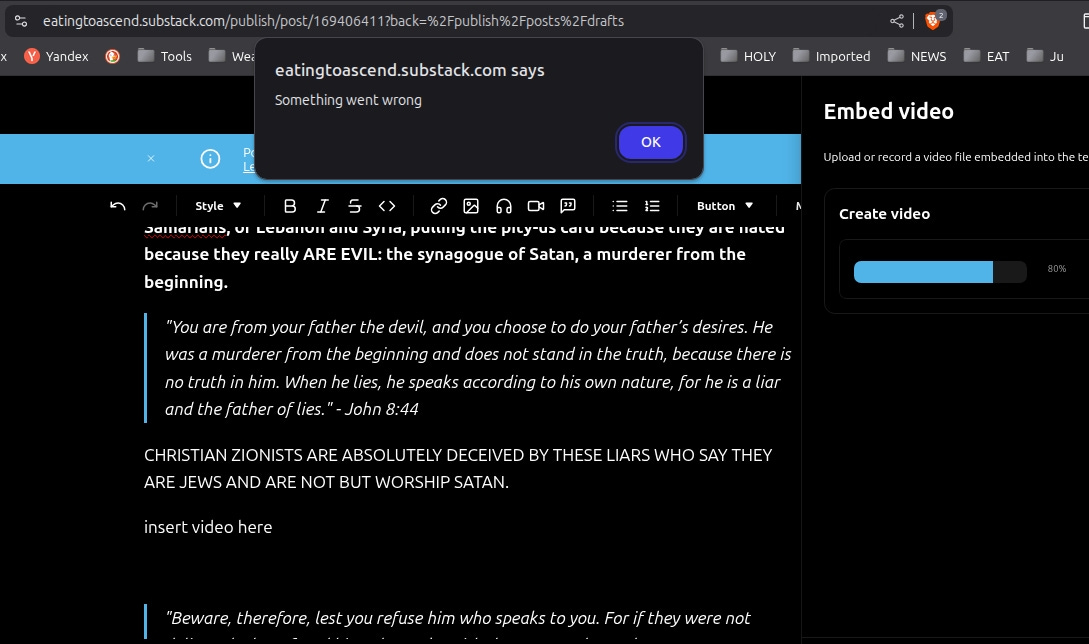Click the 80% upload percentage
Screen dimensions: 1089x644
pos(1056,269)
